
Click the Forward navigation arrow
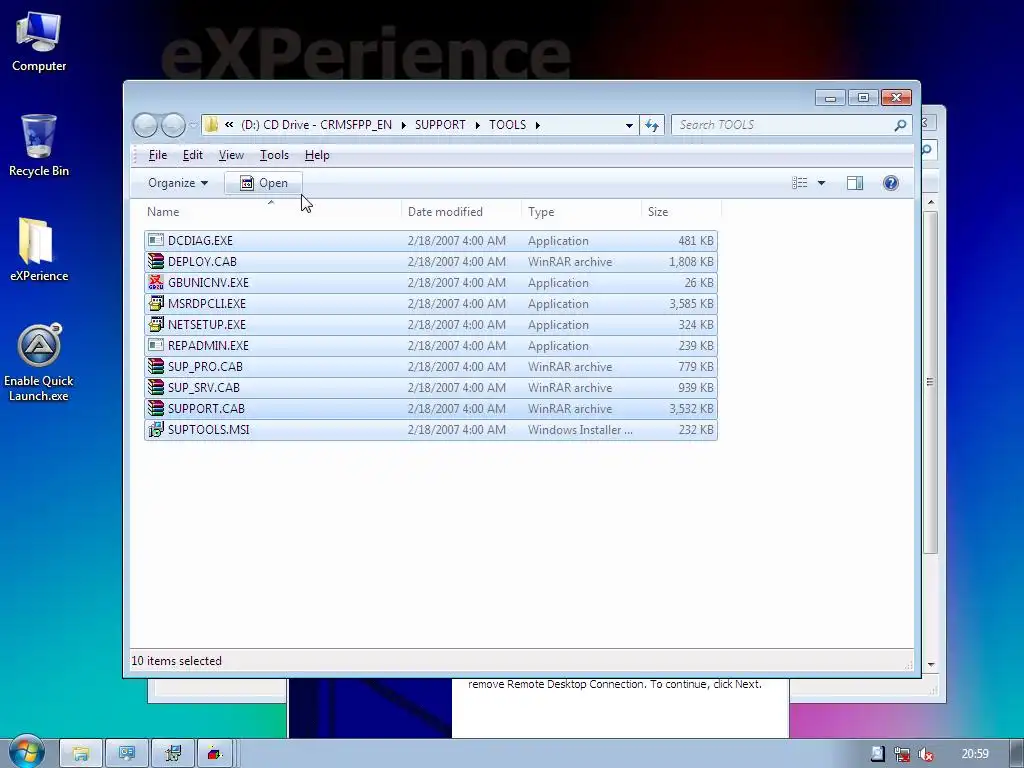173,125
